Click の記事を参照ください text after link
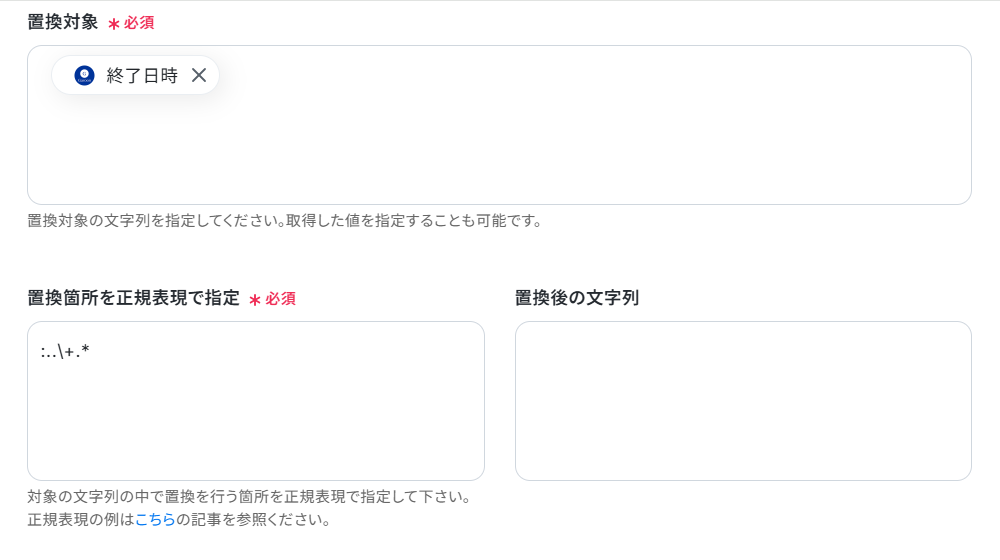Viewport: 1000px width, 560px height. [x=254, y=520]
